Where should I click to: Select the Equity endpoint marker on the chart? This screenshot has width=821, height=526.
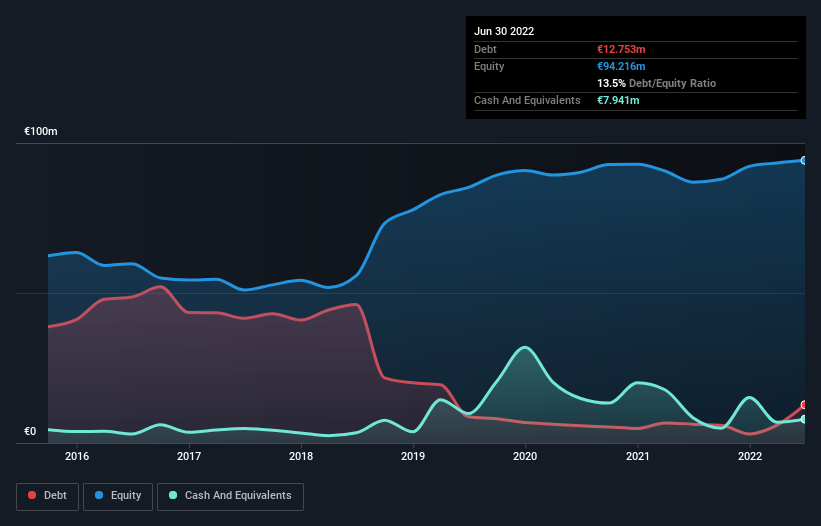[804, 161]
